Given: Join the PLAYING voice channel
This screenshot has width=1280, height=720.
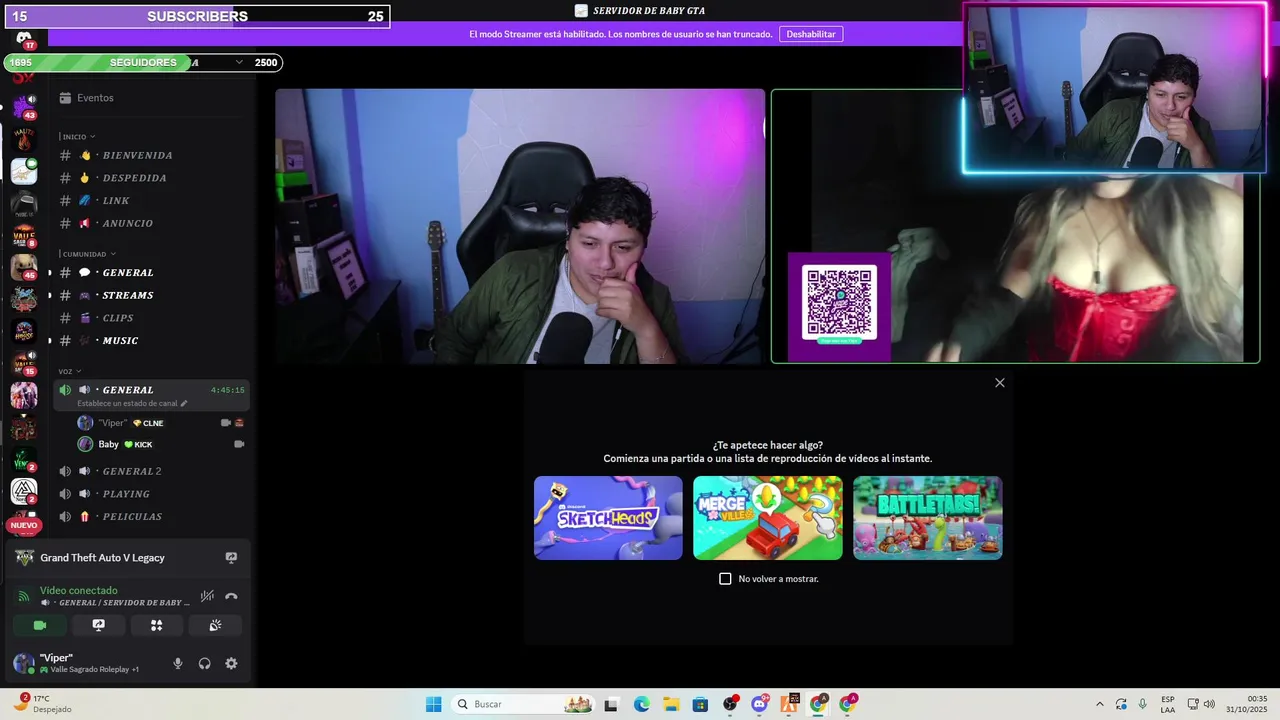Looking at the screenshot, I should [x=151, y=494].
